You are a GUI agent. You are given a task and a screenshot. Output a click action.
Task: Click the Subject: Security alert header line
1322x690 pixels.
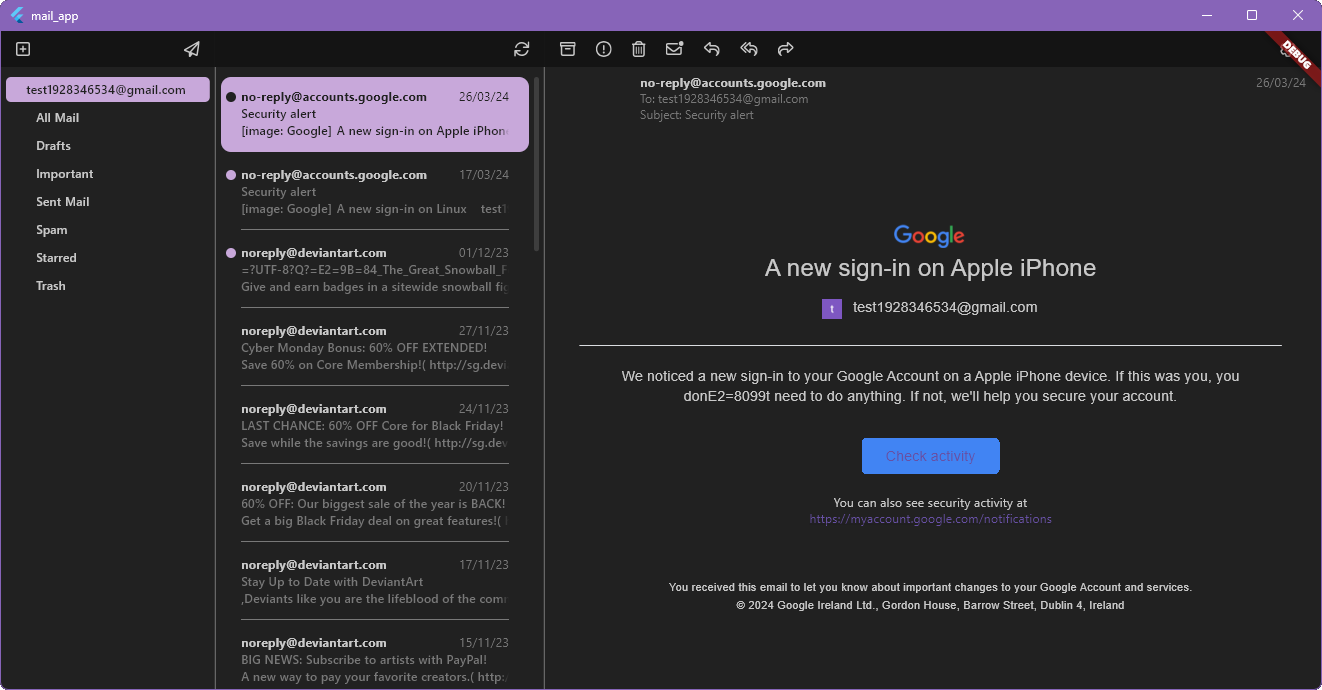pyautogui.click(x=697, y=115)
